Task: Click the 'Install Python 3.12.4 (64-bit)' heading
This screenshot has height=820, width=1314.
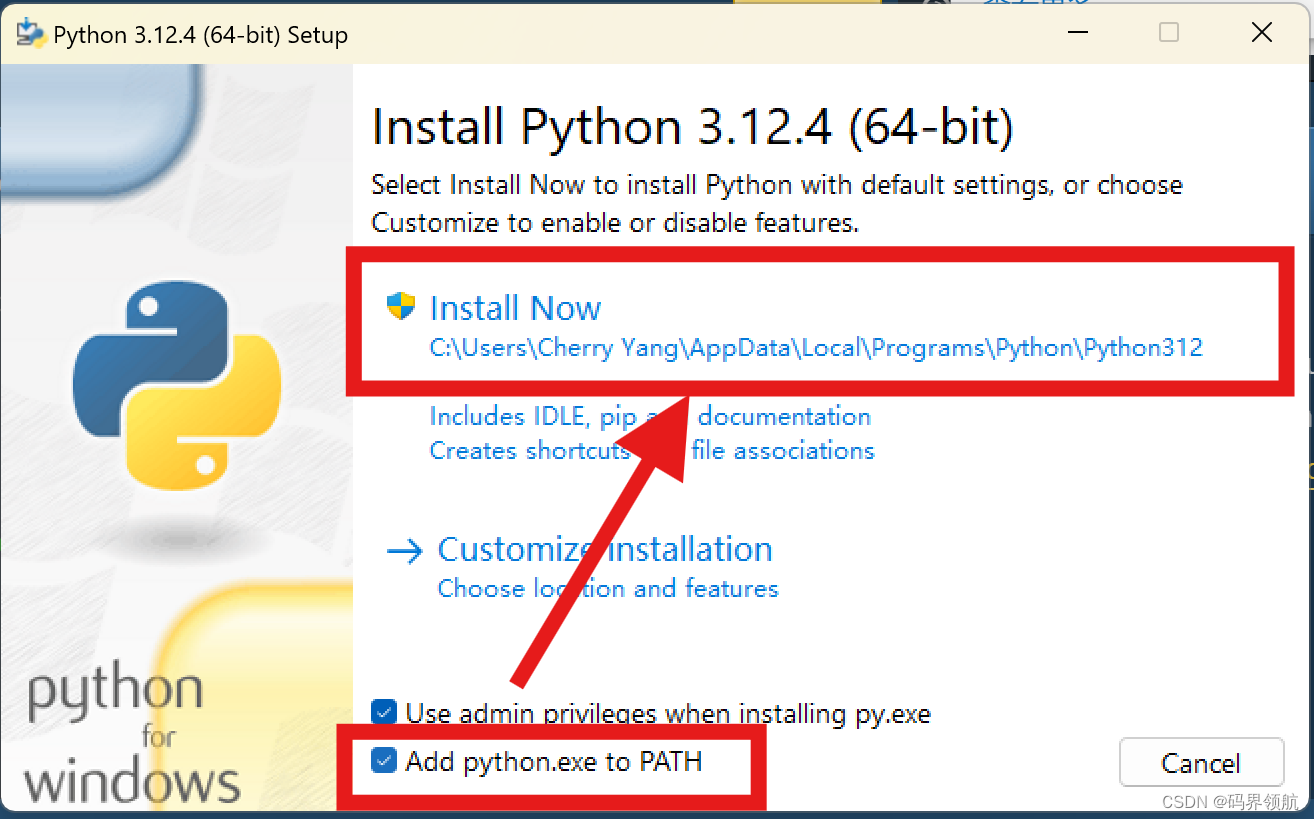Action: 692,128
